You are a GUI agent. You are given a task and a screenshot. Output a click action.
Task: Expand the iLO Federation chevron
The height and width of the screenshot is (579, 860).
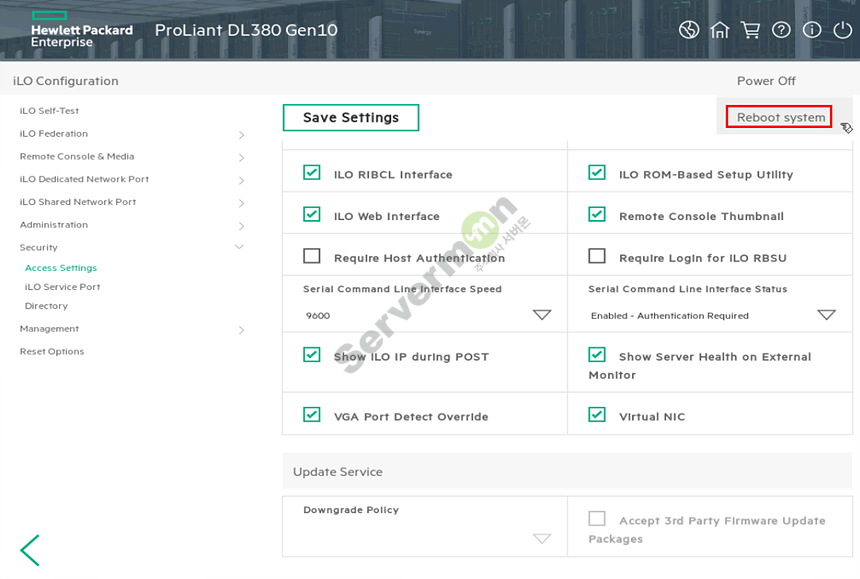(241, 135)
